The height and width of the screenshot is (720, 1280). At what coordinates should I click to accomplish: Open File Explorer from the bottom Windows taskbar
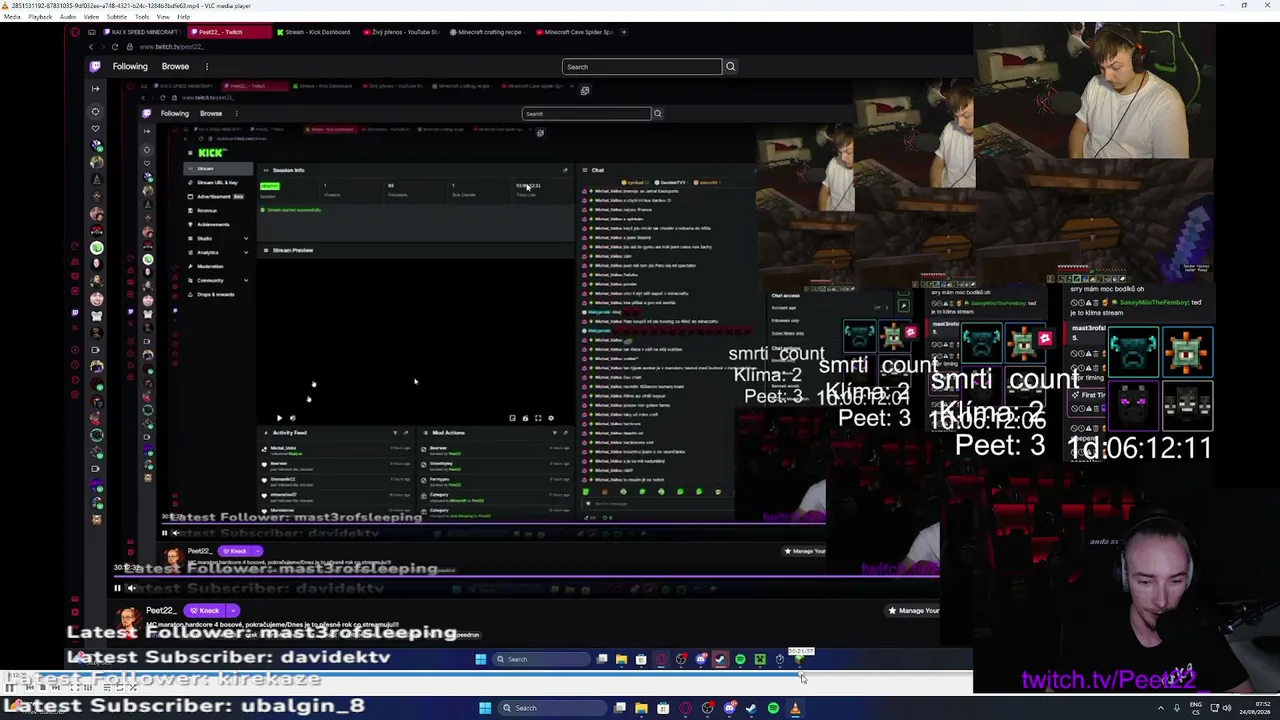pos(641,708)
